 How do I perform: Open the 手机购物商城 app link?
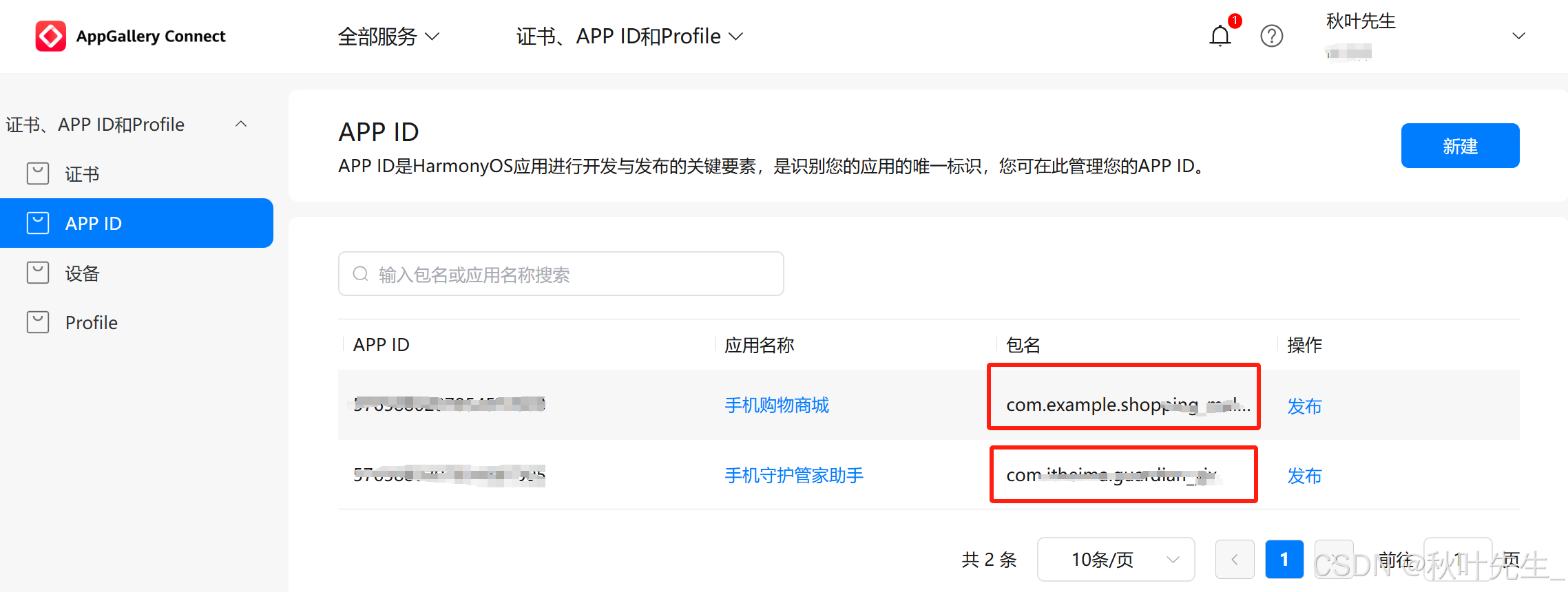pos(777,405)
